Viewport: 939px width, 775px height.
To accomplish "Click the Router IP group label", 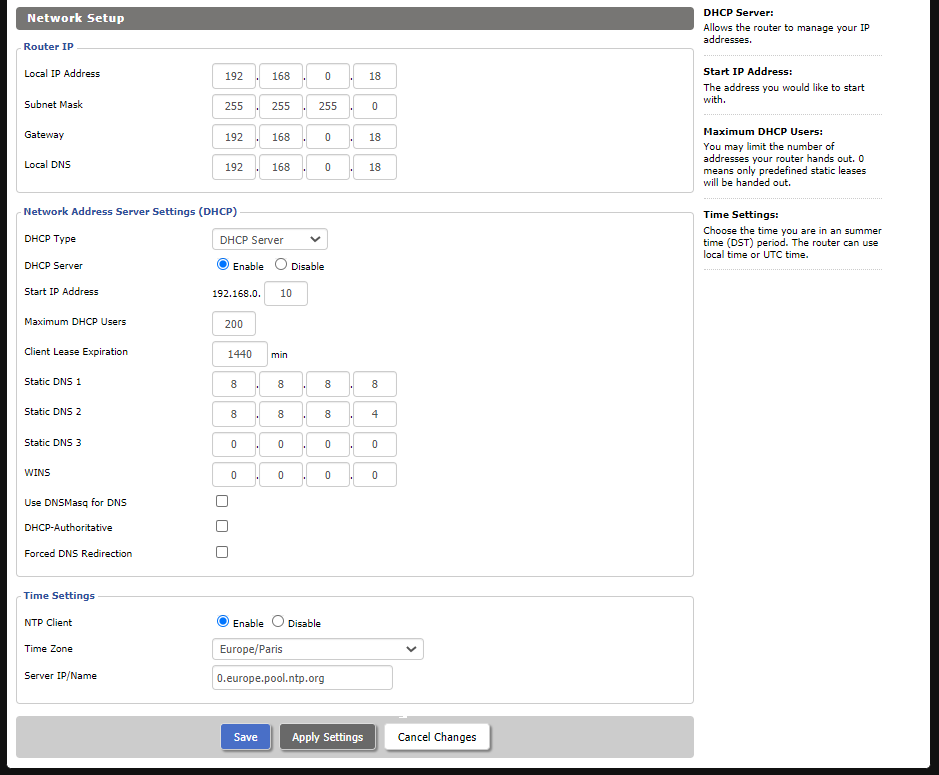I will click(x=49, y=46).
